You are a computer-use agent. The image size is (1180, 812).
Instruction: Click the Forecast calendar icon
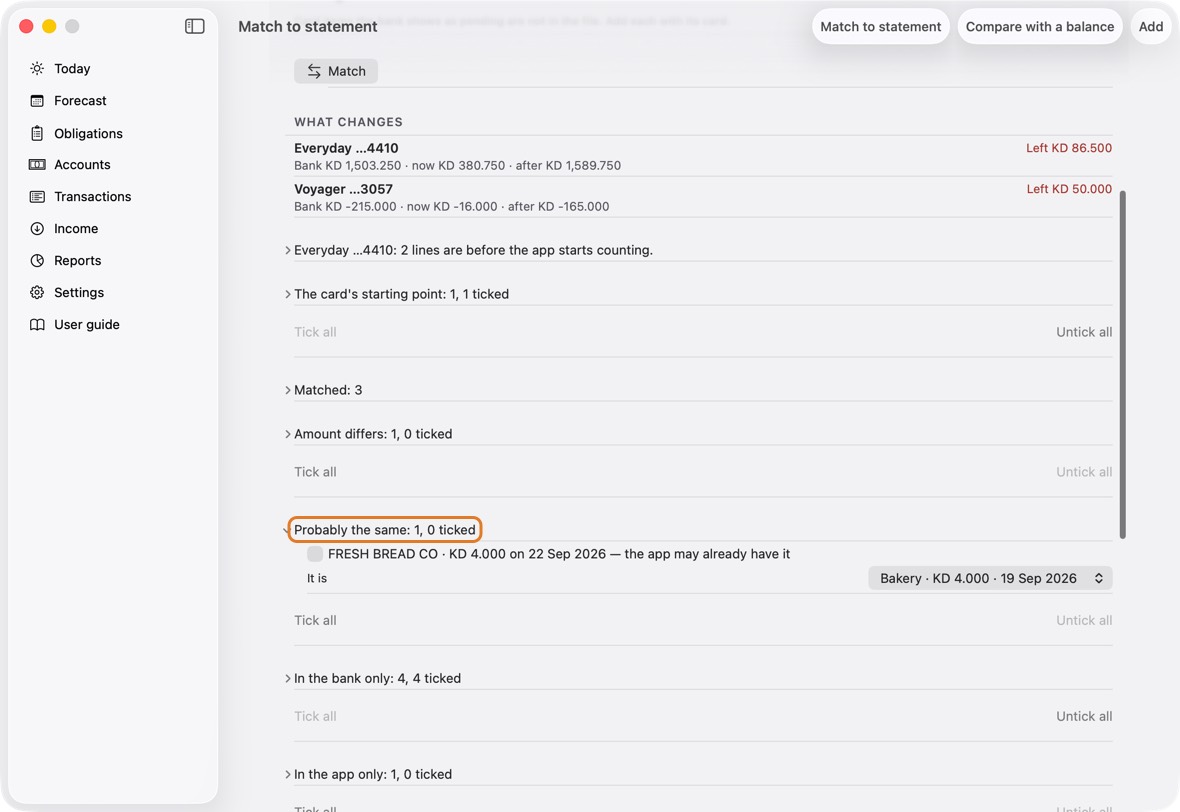click(37, 101)
